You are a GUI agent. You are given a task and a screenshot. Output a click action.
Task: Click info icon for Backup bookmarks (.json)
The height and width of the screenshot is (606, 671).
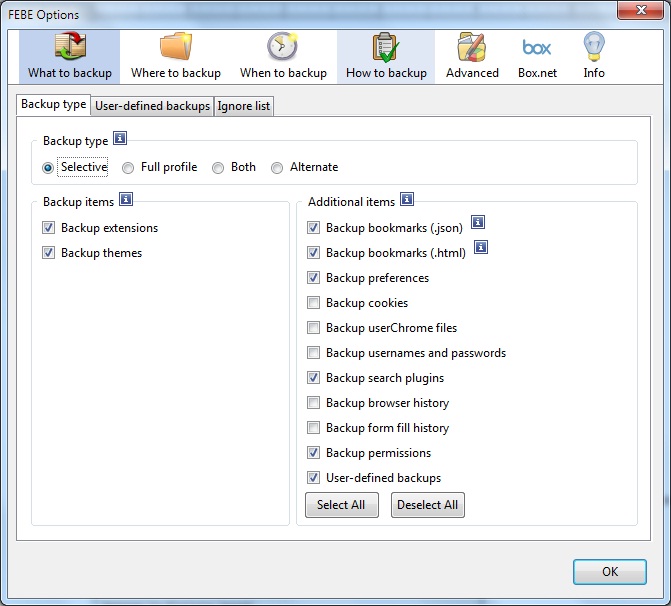[478, 222]
